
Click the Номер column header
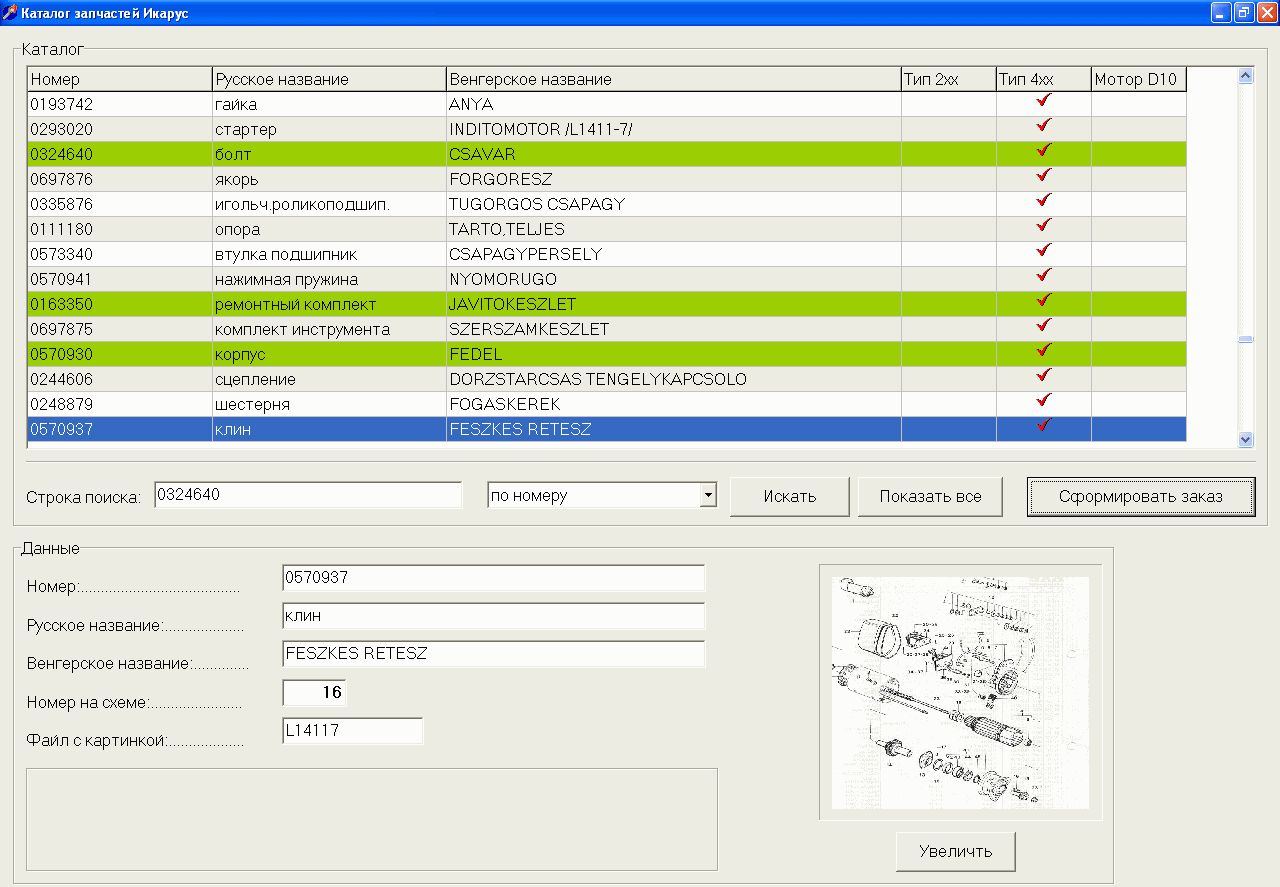coord(120,79)
